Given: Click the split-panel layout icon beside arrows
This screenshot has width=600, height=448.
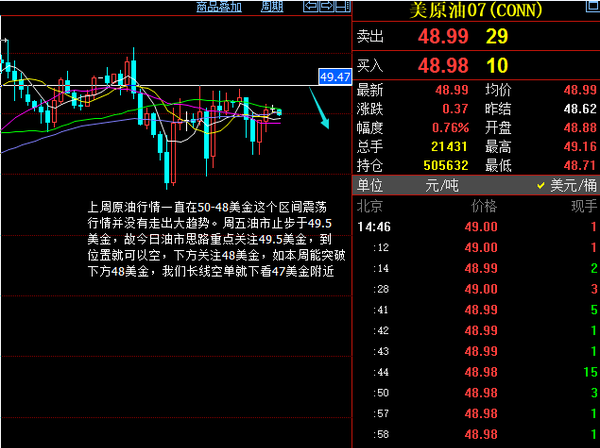Looking at the screenshot, I should (343, 6).
